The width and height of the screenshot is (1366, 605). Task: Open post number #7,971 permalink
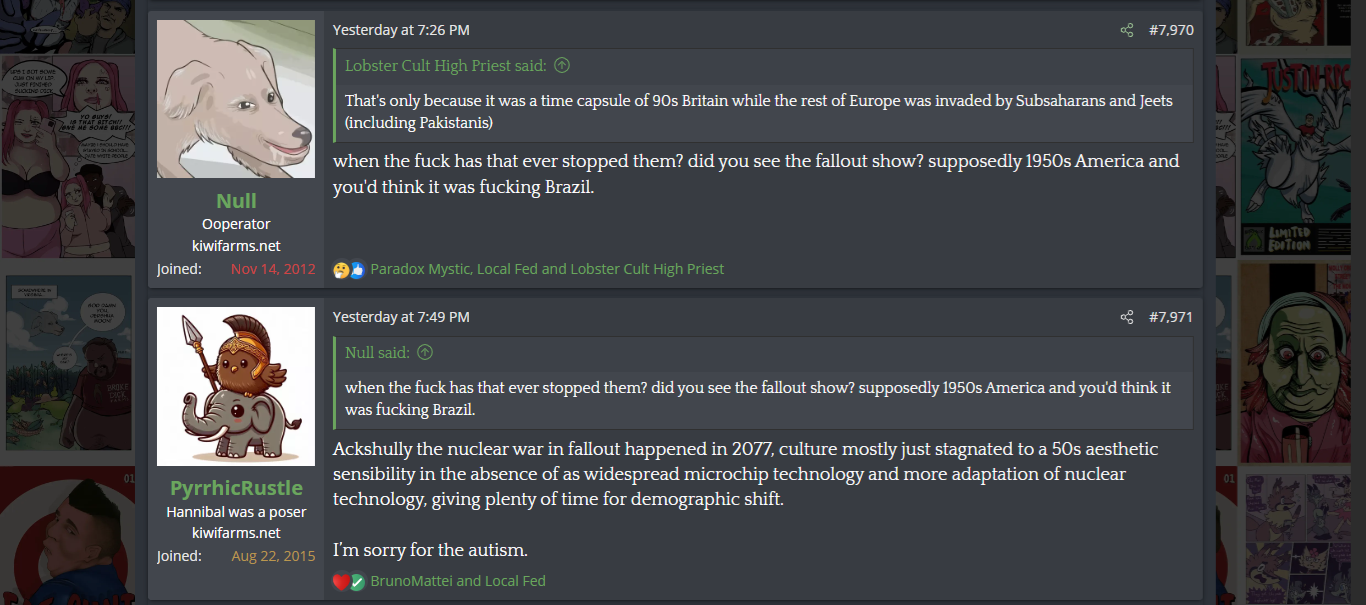pos(1171,317)
